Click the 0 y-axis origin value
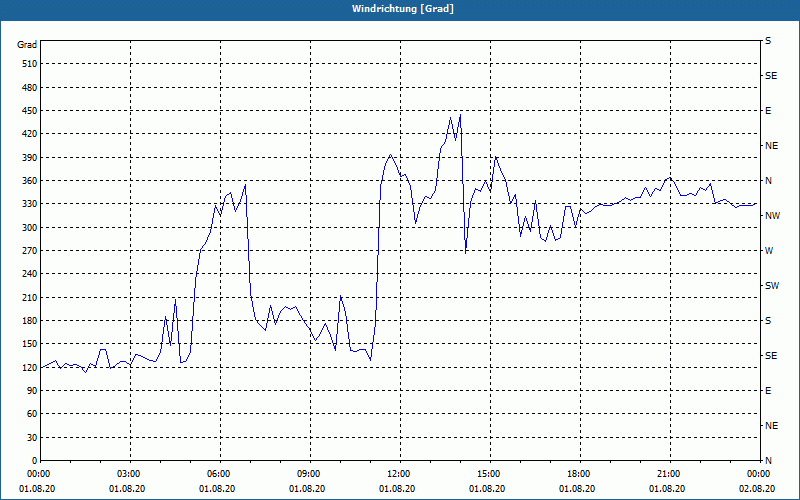The width and height of the screenshot is (800, 500). coord(34,461)
